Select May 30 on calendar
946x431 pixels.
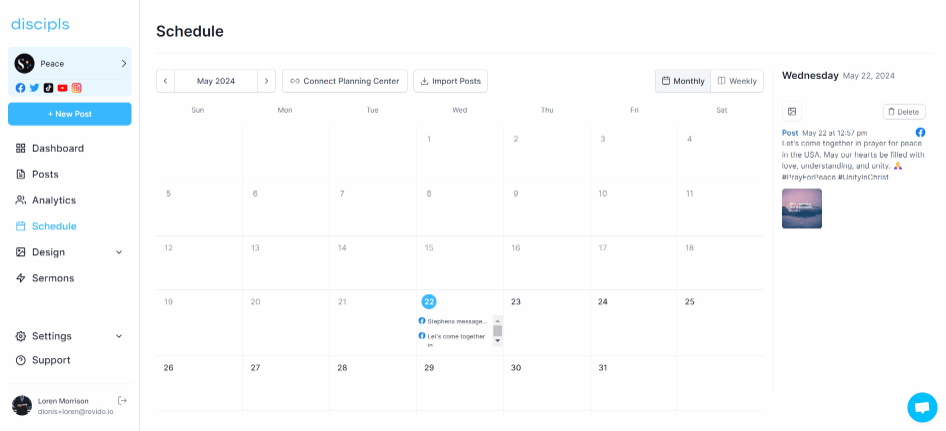(x=516, y=368)
